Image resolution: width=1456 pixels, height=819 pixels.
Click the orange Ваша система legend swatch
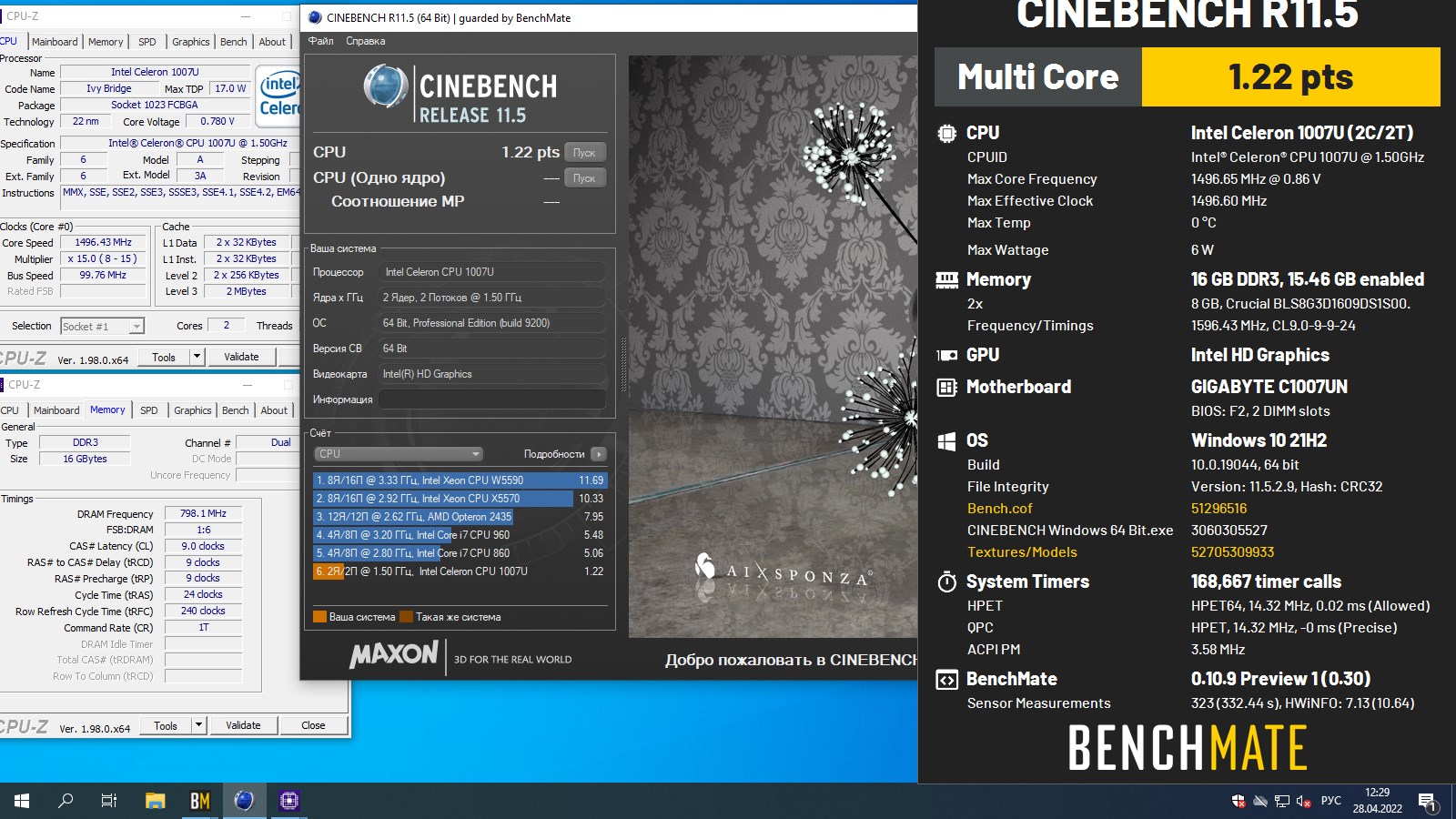pyautogui.click(x=319, y=616)
